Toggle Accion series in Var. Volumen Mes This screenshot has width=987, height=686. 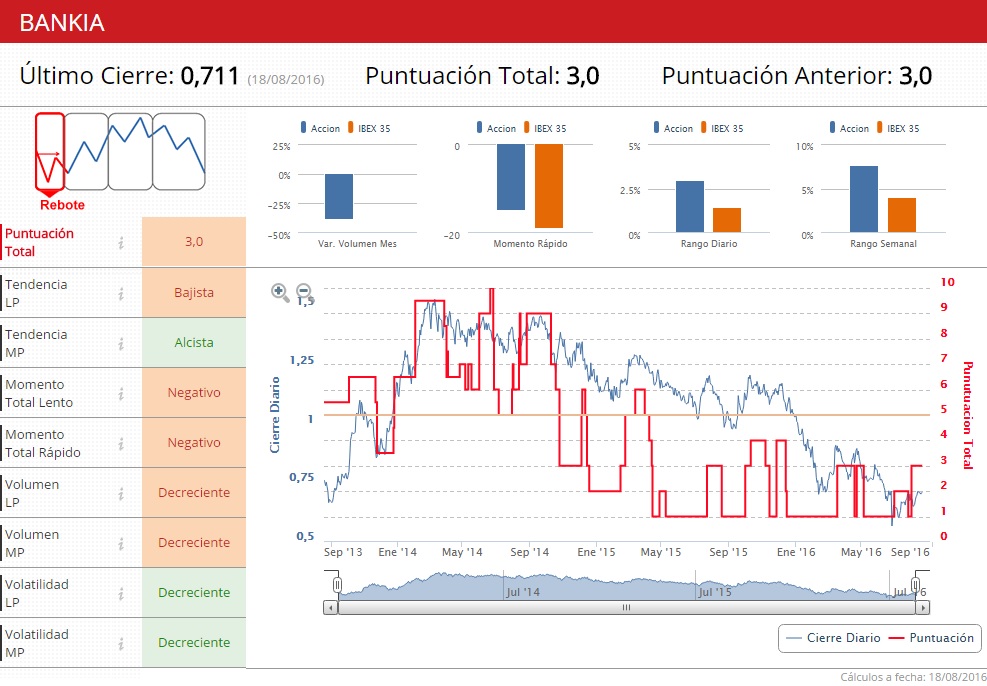pyautogui.click(x=320, y=128)
